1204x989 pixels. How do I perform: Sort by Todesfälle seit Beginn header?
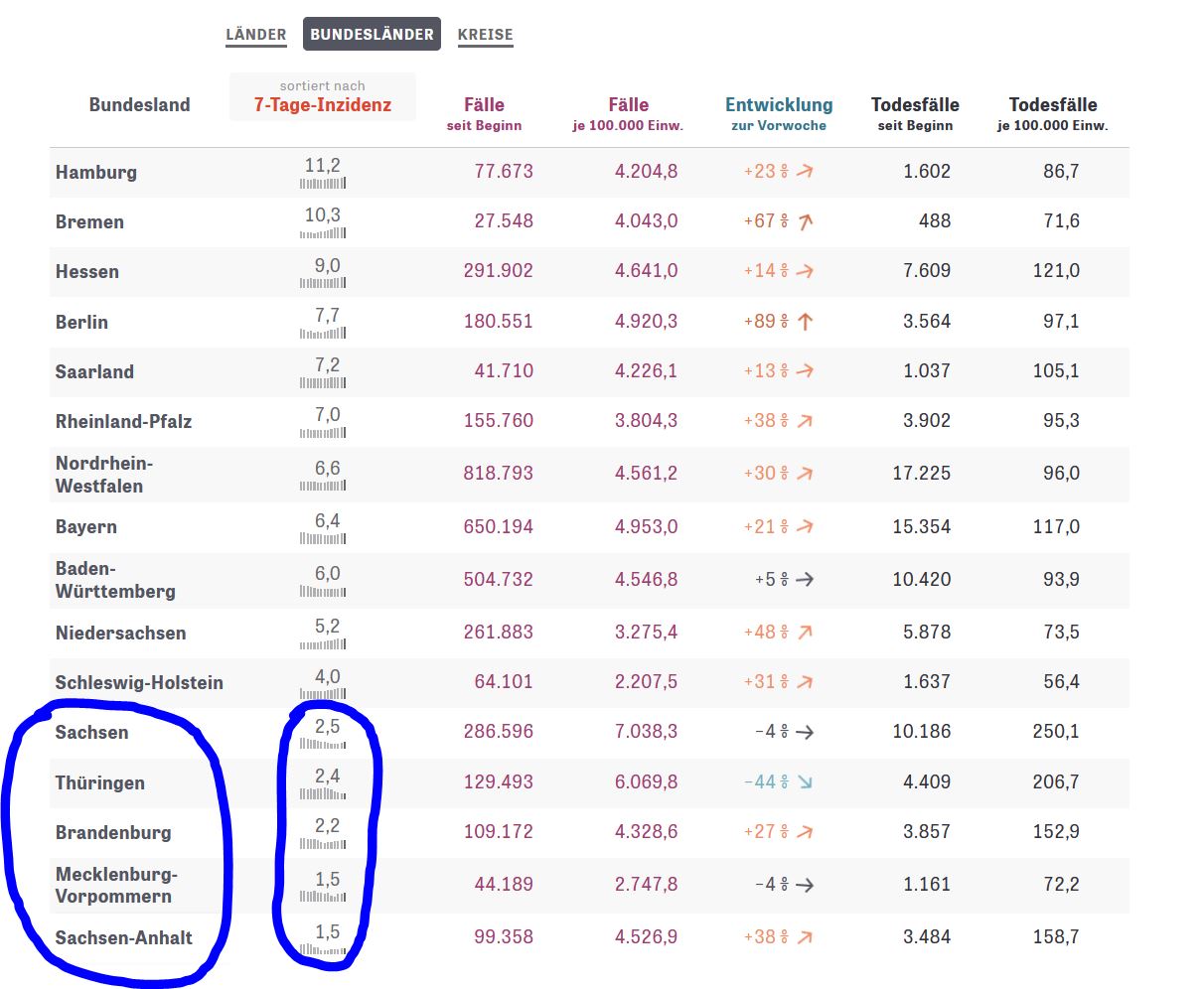(x=914, y=113)
